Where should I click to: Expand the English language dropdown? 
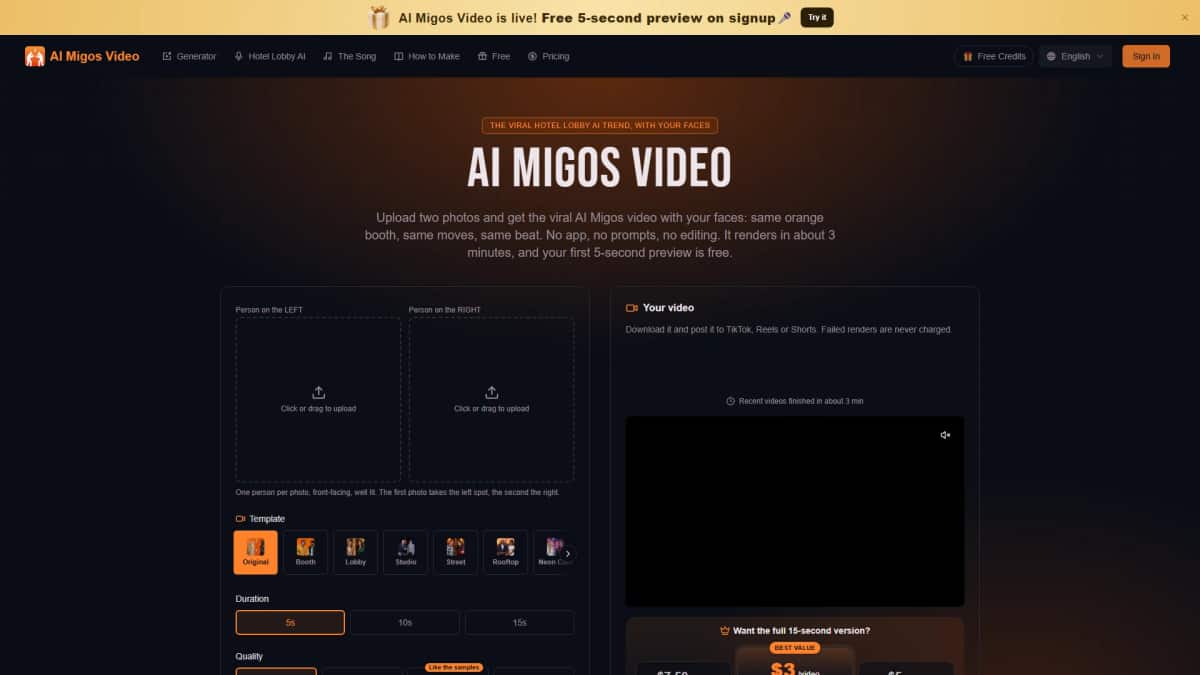point(1076,56)
